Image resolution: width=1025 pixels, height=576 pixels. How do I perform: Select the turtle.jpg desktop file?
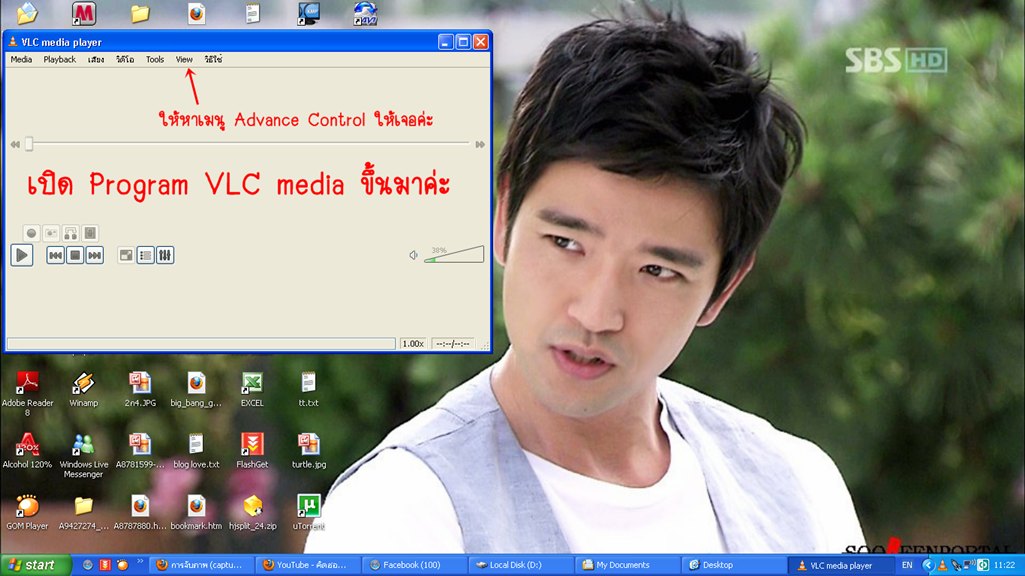309,451
